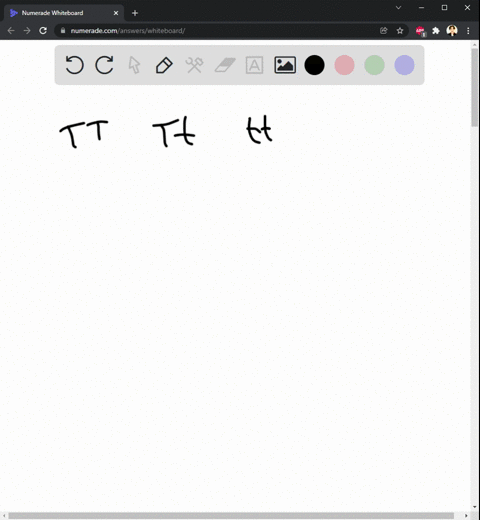
Task: Pick the eraser tool
Action: point(225,65)
